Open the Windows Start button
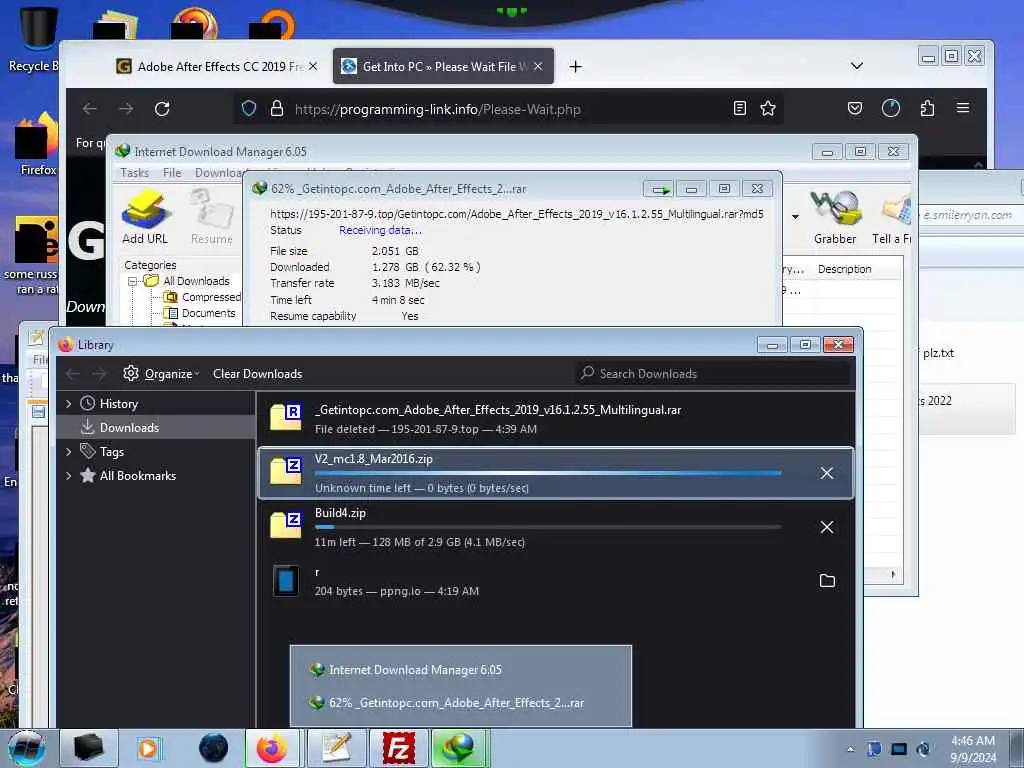1024x768 pixels. (27, 748)
